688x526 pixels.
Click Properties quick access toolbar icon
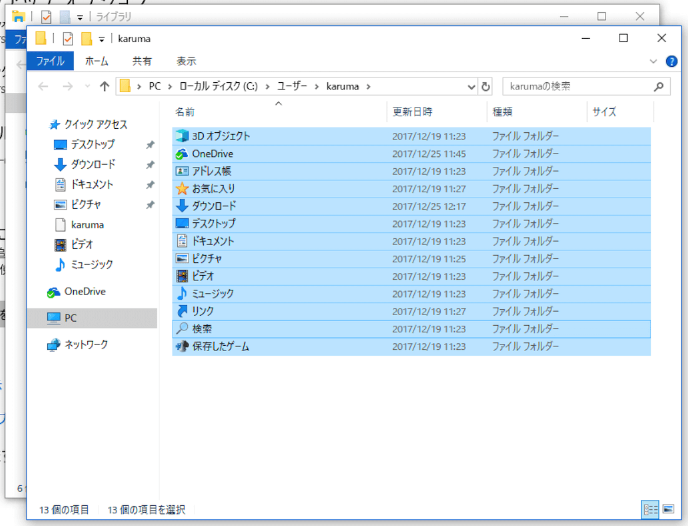pyautogui.click(x=68, y=39)
